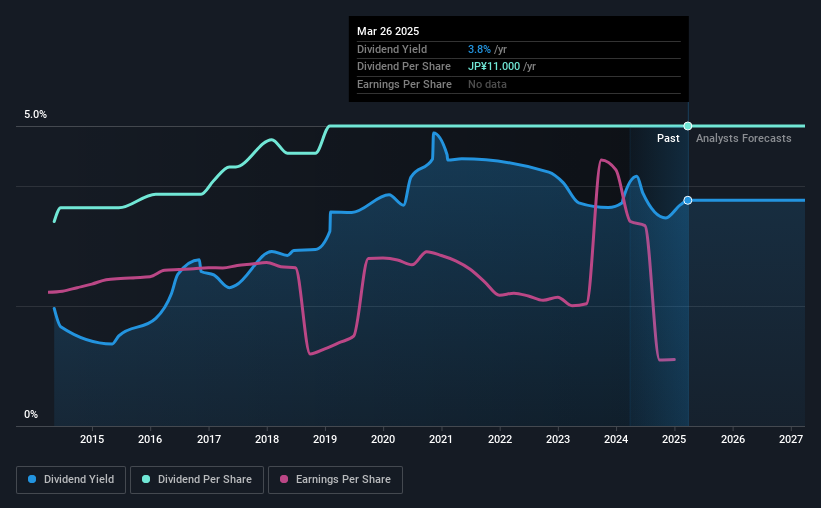Click the Analysts Forecasts label
This screenshot has height=508, width=821.
tap(744, 138)
